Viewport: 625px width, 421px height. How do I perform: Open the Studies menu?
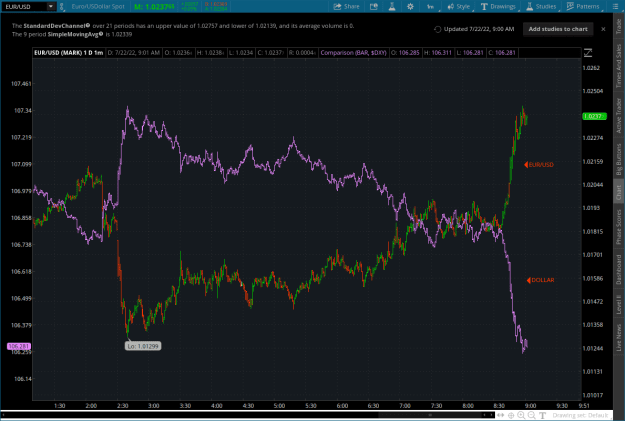pyautogui.click(x=541, y=6)
